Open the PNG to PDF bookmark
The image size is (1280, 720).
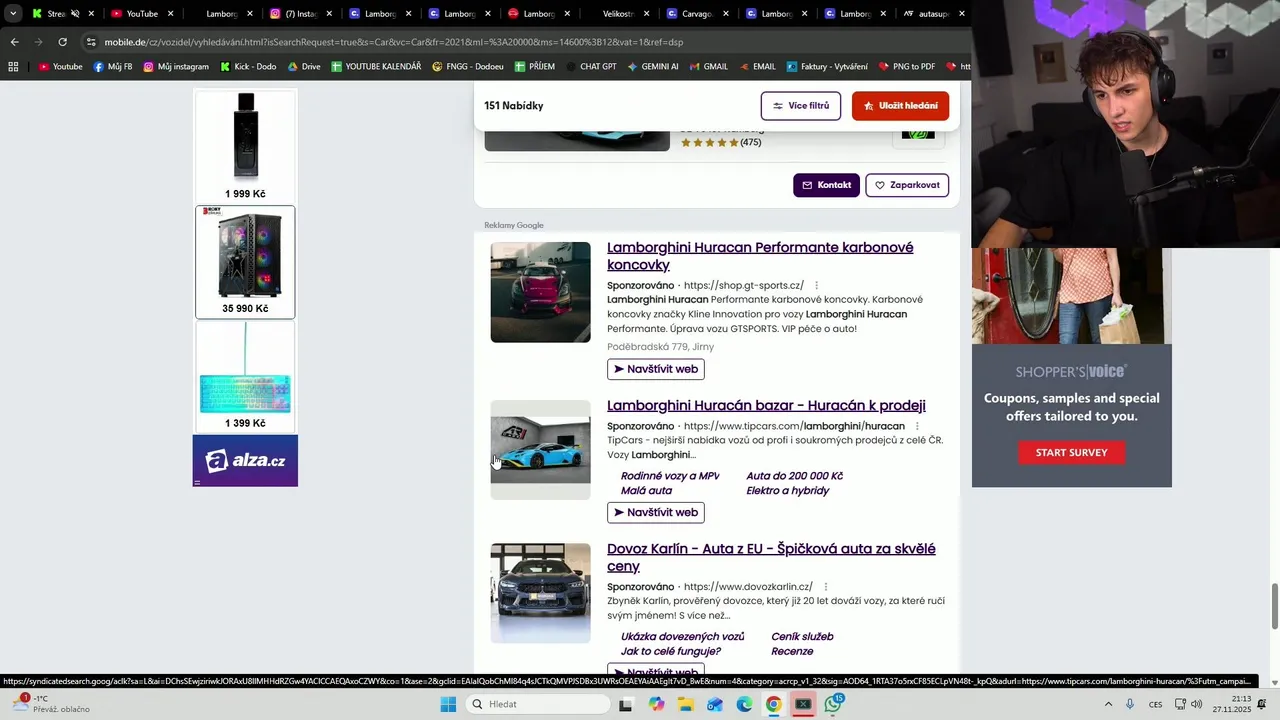pos(907,67)
